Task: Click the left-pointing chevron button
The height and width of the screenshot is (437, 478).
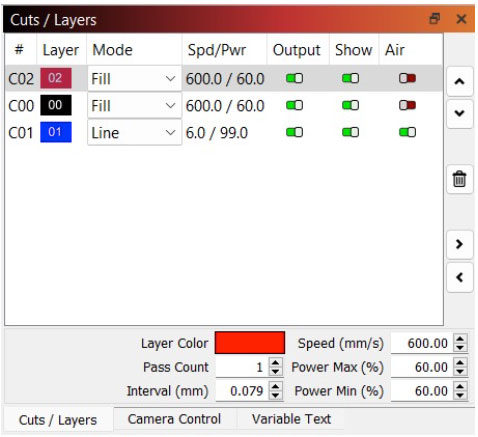Action: pyautogui.click(x=459, y=277)
